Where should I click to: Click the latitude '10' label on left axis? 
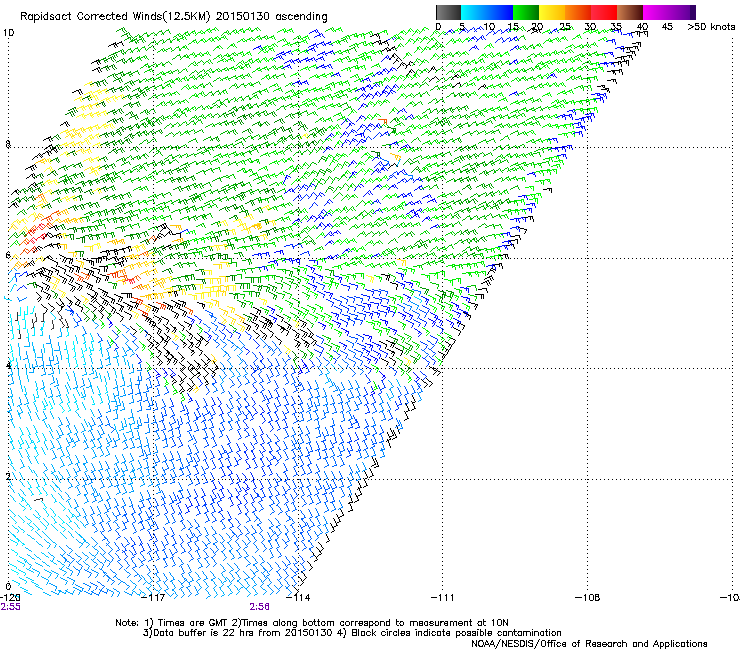8,33
